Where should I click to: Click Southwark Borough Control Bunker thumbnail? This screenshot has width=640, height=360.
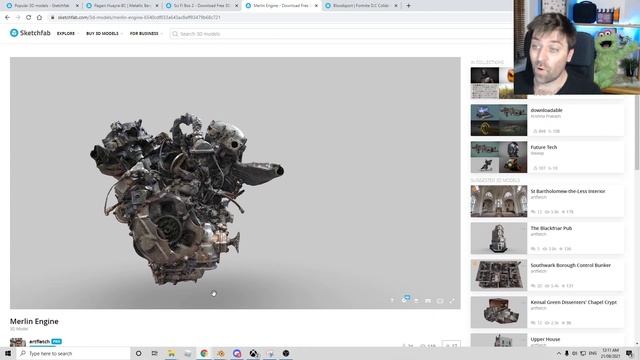[x=499, y=275]
